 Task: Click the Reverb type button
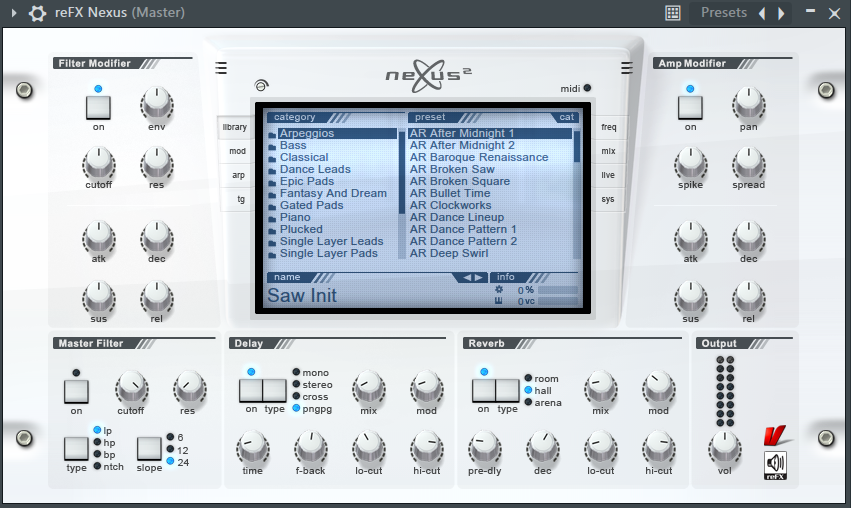pyautogui.click(x=507, y=390)
